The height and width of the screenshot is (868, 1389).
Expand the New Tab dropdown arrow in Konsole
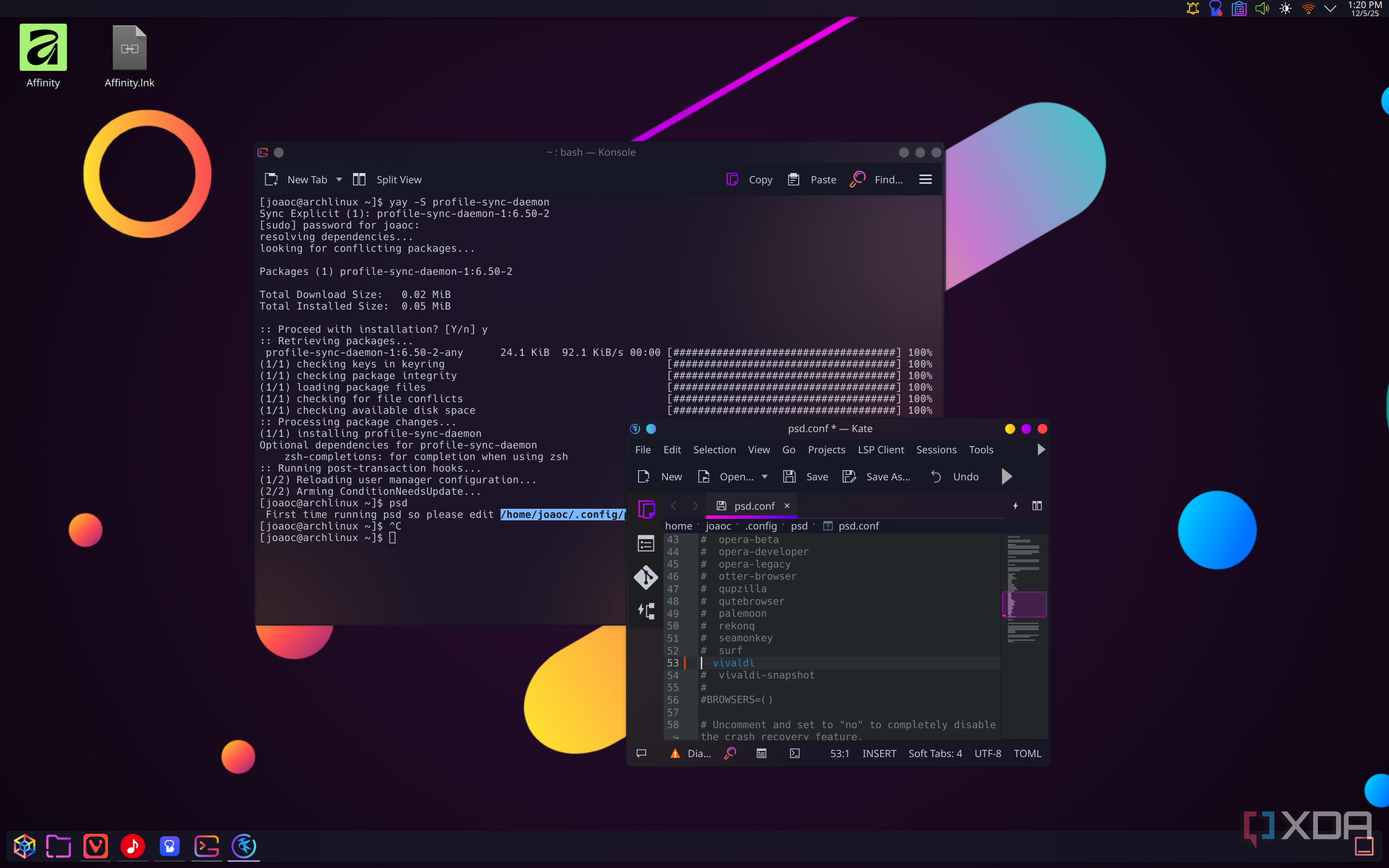click(339, 180)
